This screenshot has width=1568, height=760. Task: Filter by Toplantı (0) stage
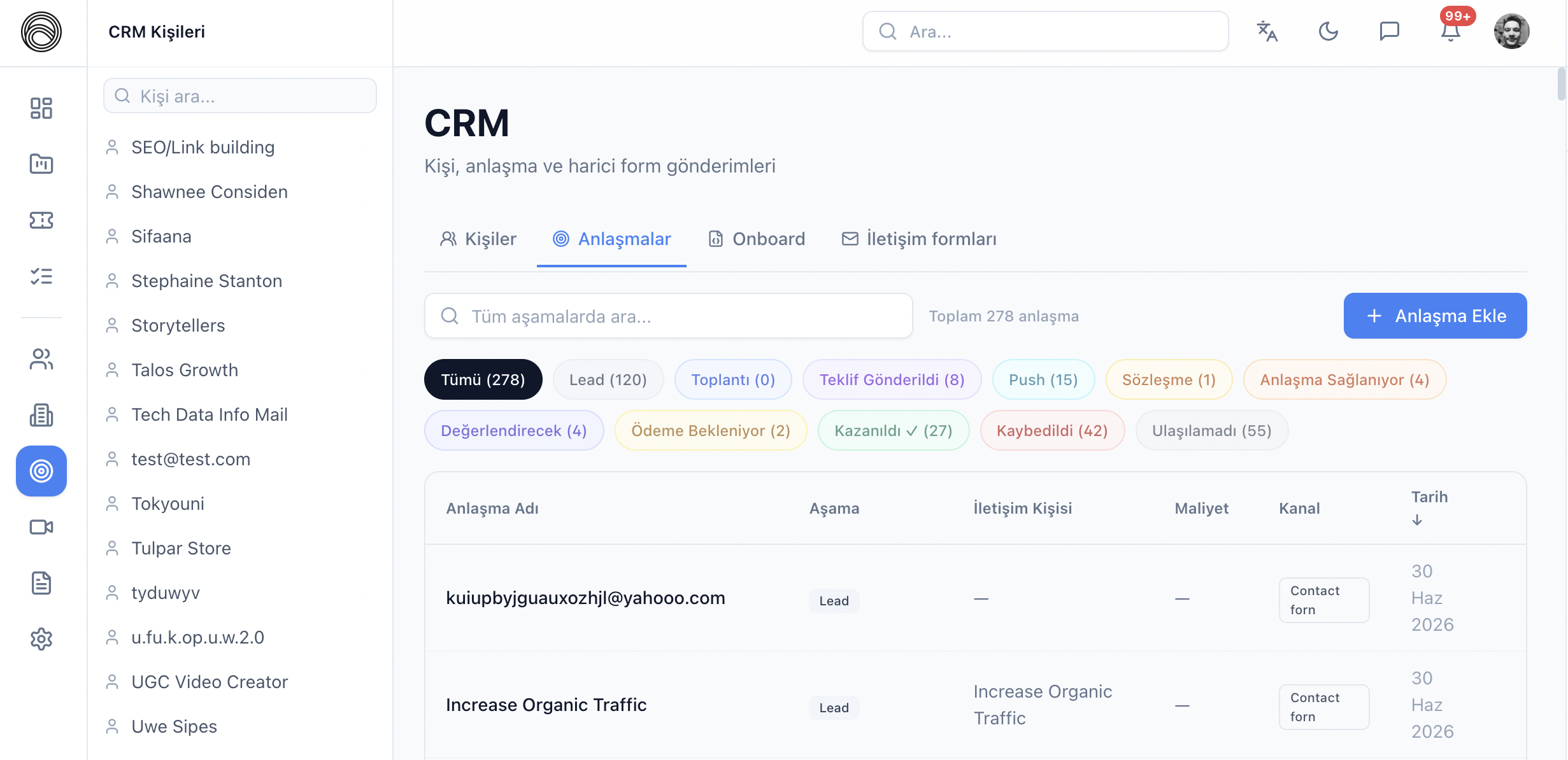(734, 380)
